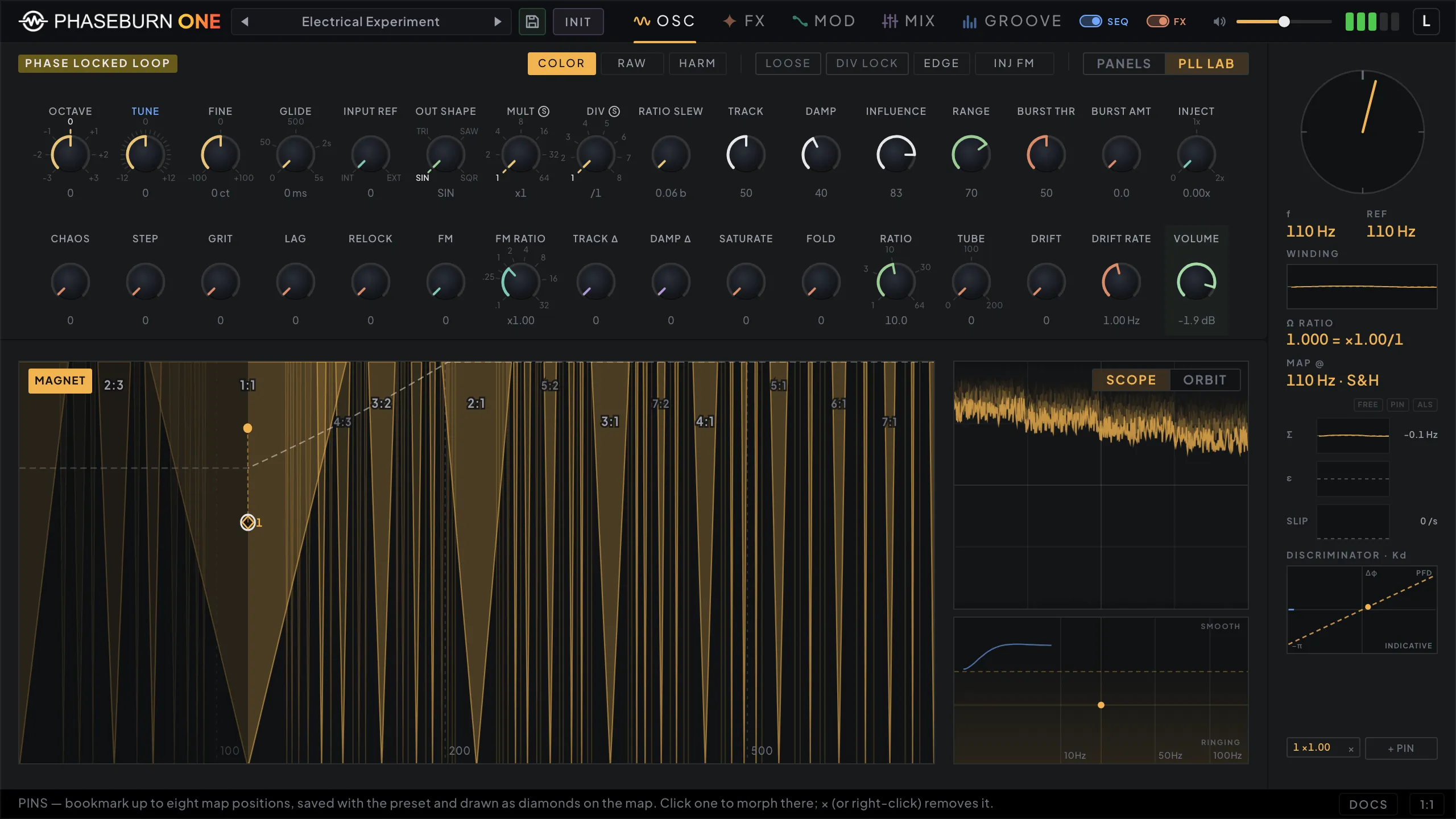Image resolution: width=1456 pixels, height=819 pixels.
Task: Select RAW display mode
Action: [632, 64]
